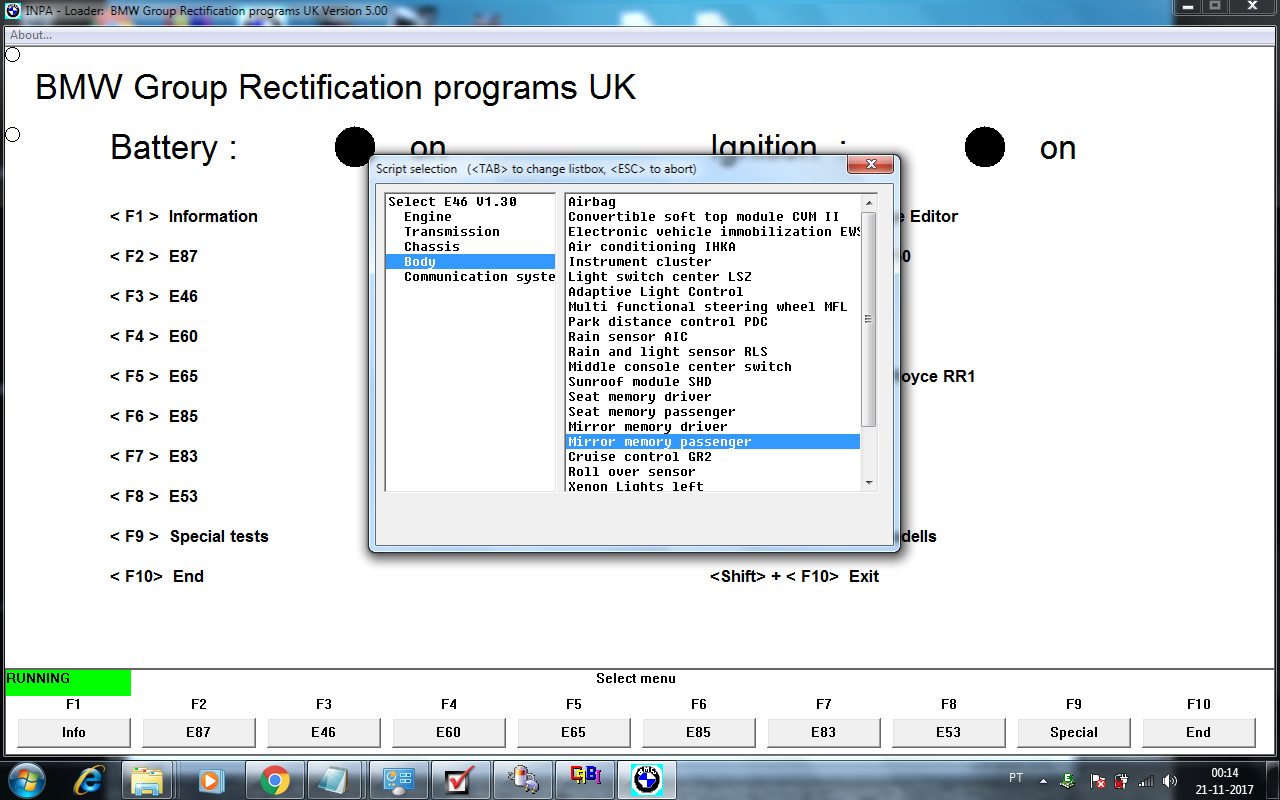1280x800 pixels.
Task: Click the power plug tray icon
Action: (1122, 780)
